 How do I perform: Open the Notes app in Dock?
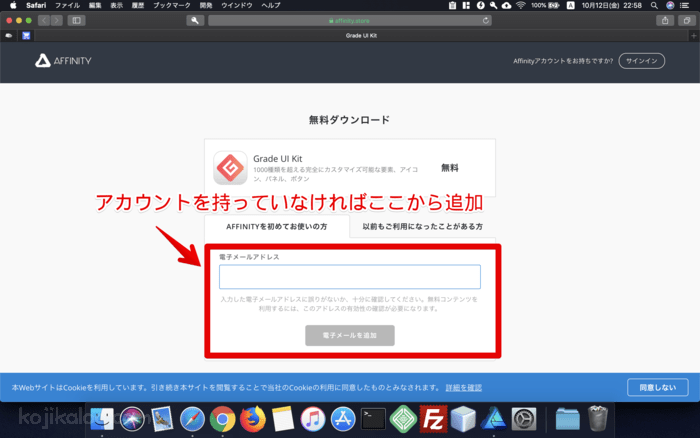pos(283,419)
